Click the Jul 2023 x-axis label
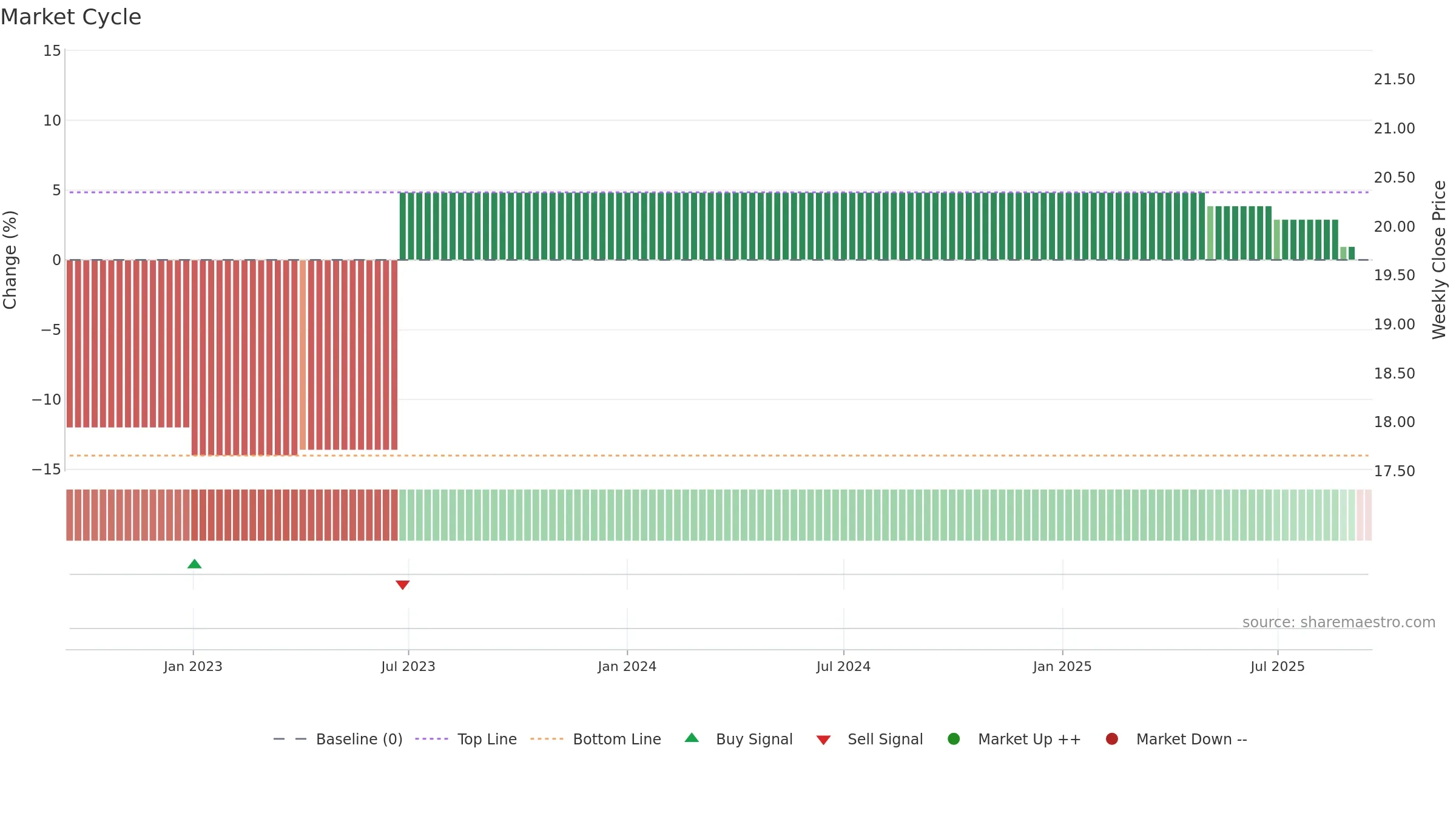 click(x=408, y=666)
